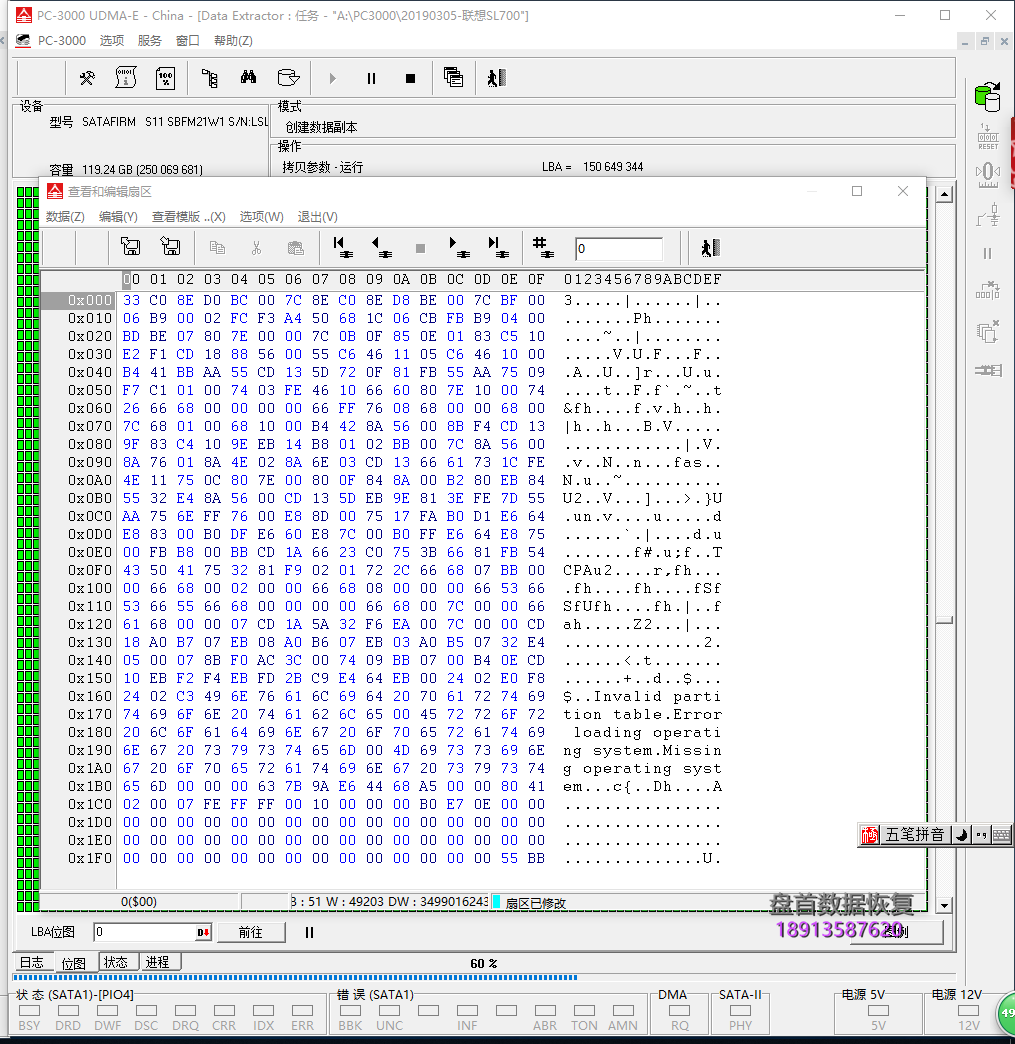Screen dimensions: 1015x1044
Task: Open the tree structure view icon
Action: point(210,78)
